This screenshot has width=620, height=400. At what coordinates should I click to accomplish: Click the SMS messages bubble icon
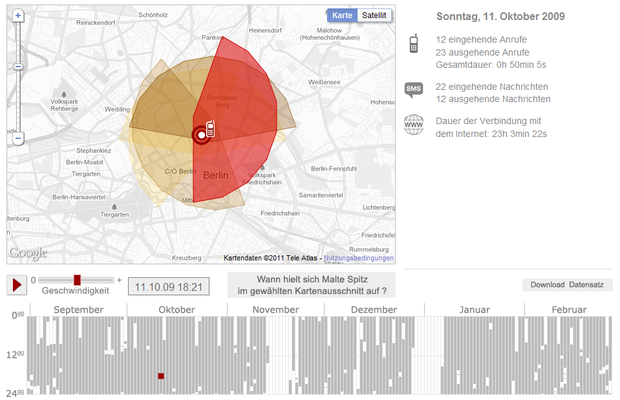pos(413,92)
